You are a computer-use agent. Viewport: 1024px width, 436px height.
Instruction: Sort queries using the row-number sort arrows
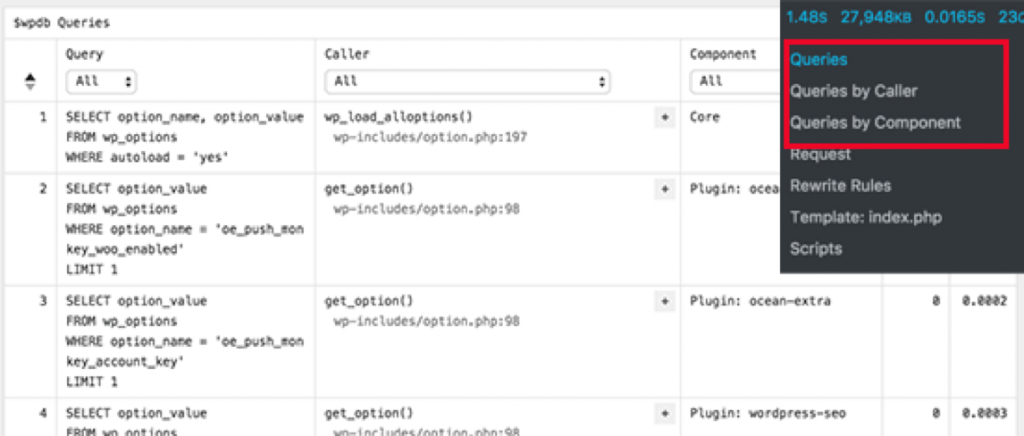click(x=30, y=81)
